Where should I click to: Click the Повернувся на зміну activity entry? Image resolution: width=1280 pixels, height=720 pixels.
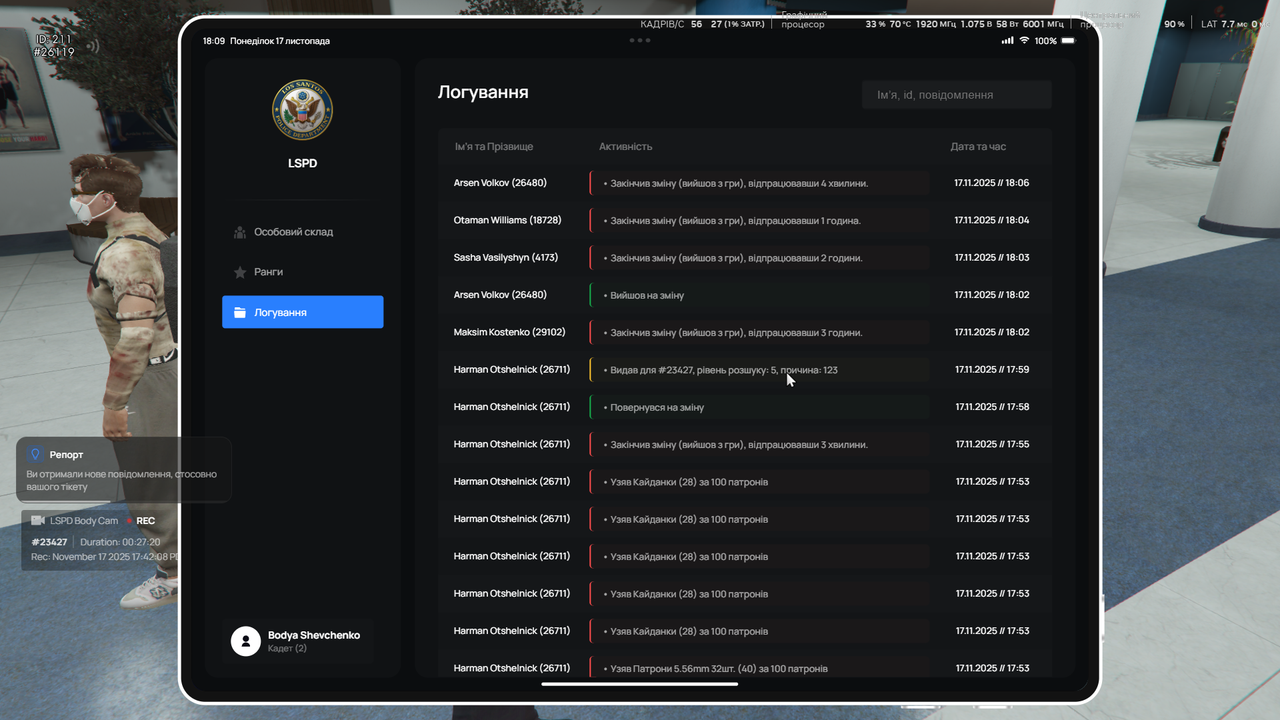[x=759, y=407]
